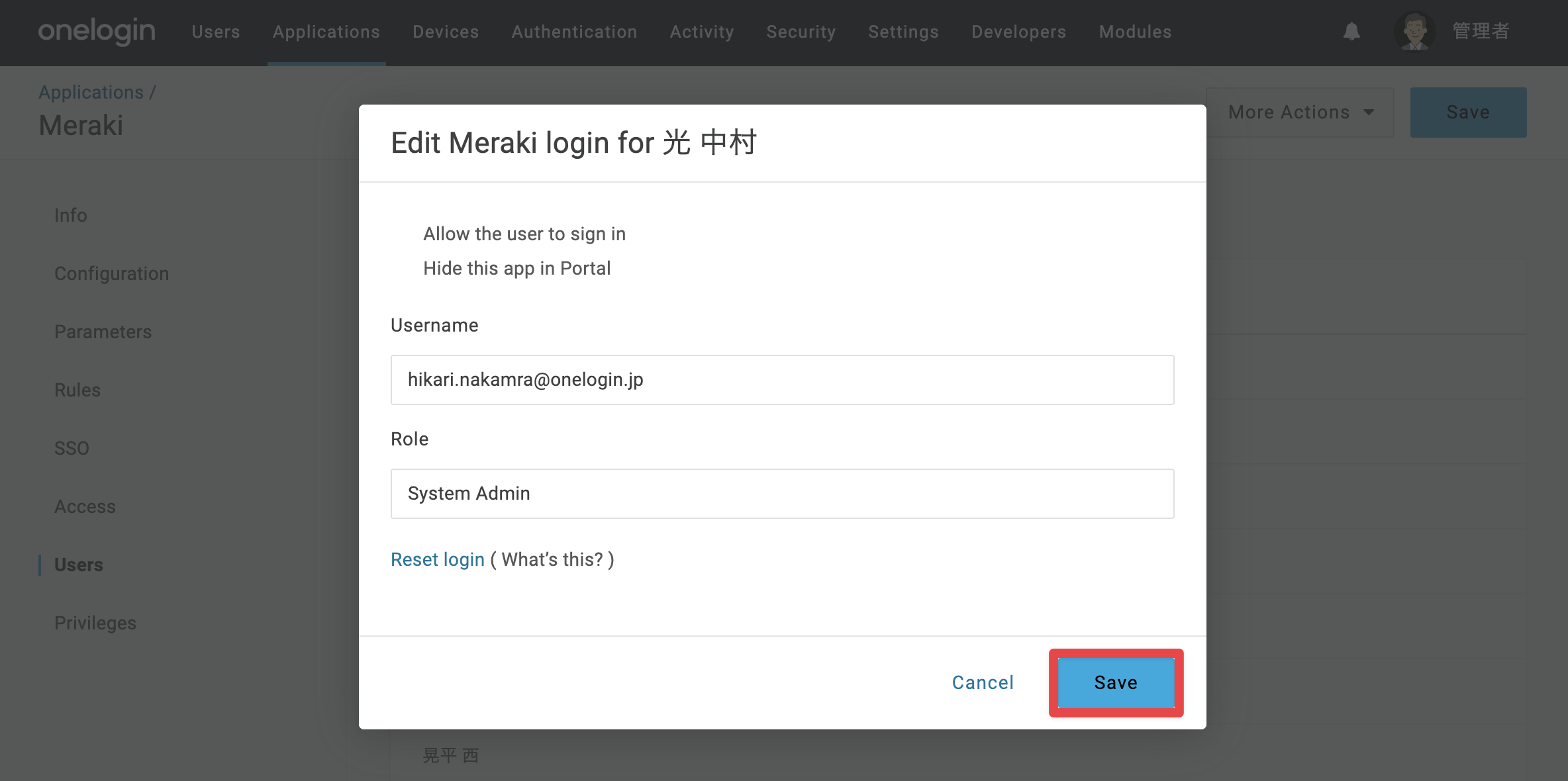Click the Reset login link
This screenshot has width=1568, height=781.
click(438, 559)
